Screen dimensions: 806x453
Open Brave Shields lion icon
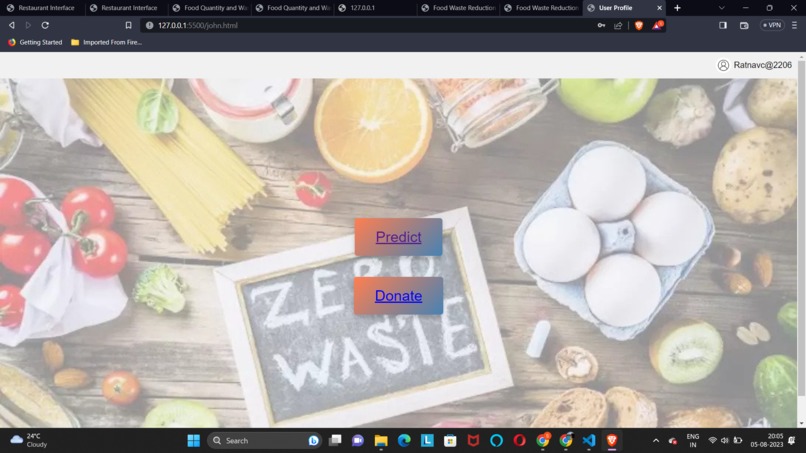639,25
